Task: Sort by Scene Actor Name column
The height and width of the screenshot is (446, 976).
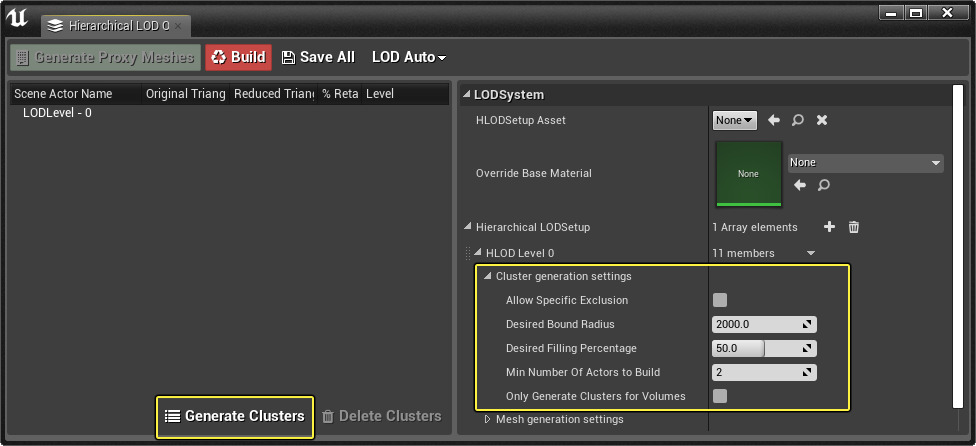Action: 77,94
